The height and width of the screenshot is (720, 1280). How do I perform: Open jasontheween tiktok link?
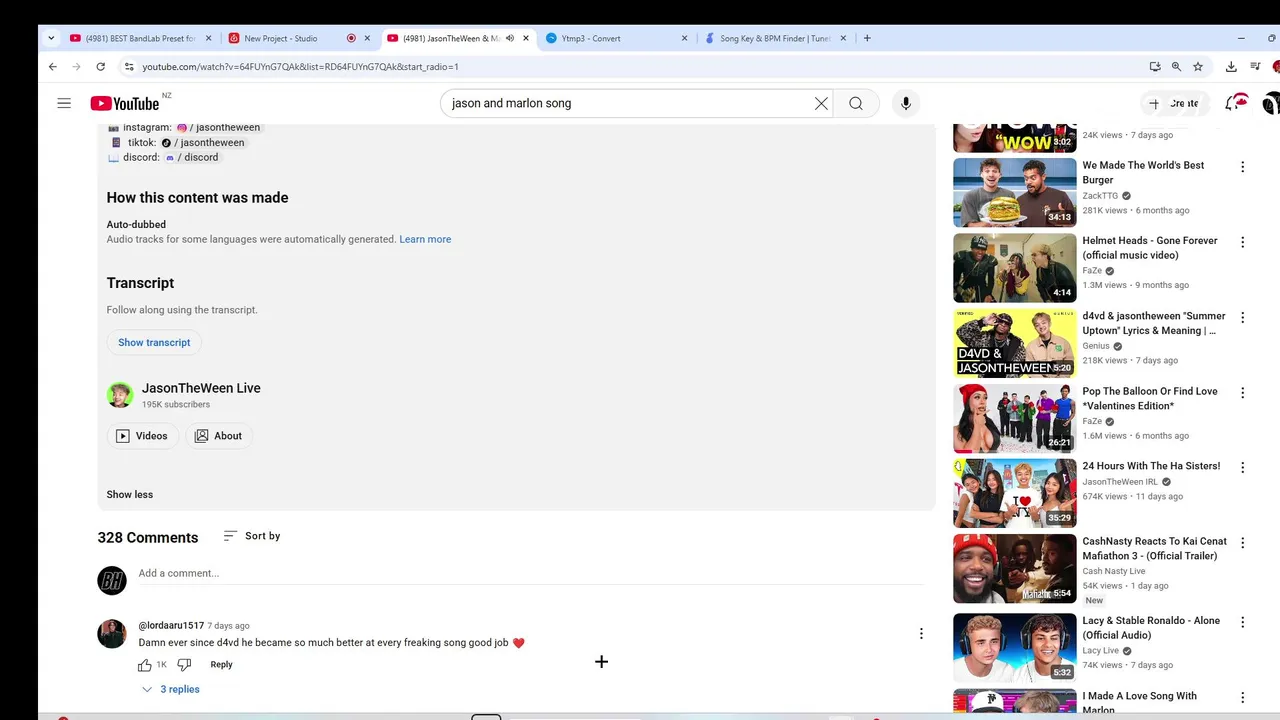[x=203, y=142]
